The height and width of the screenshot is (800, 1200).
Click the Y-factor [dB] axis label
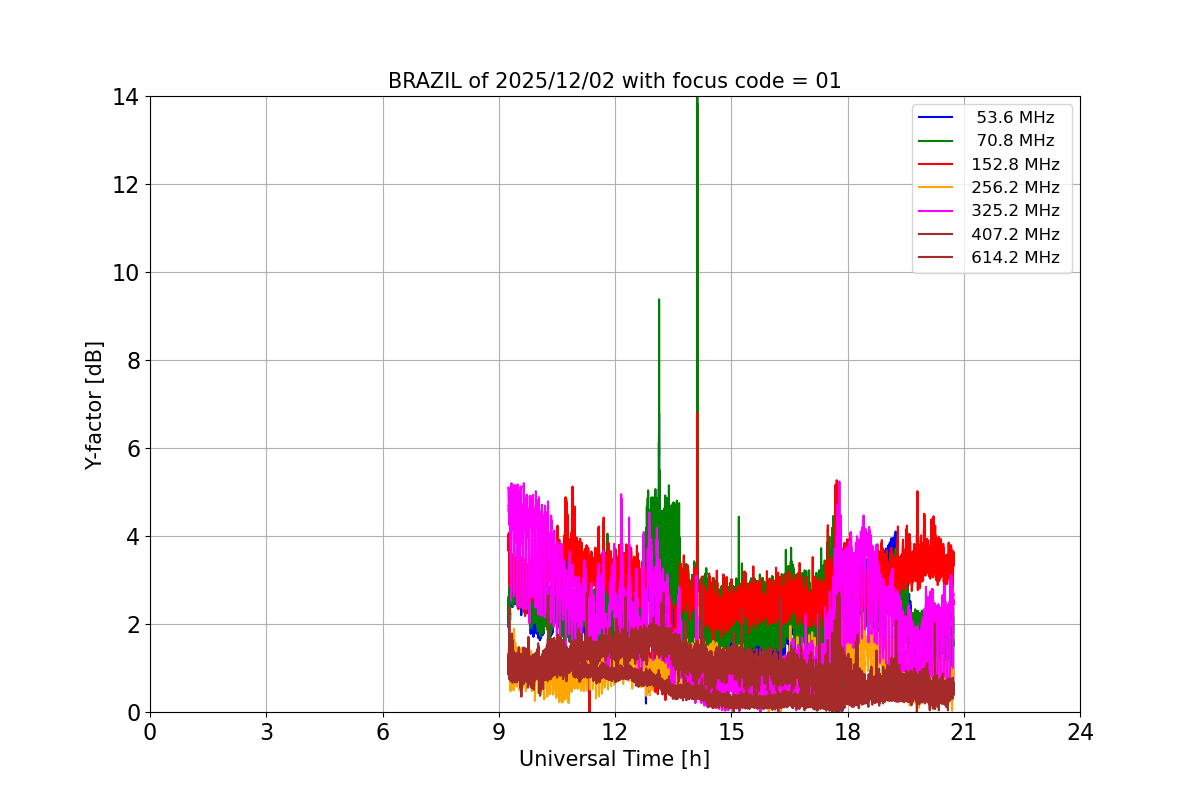click(94, 405)
